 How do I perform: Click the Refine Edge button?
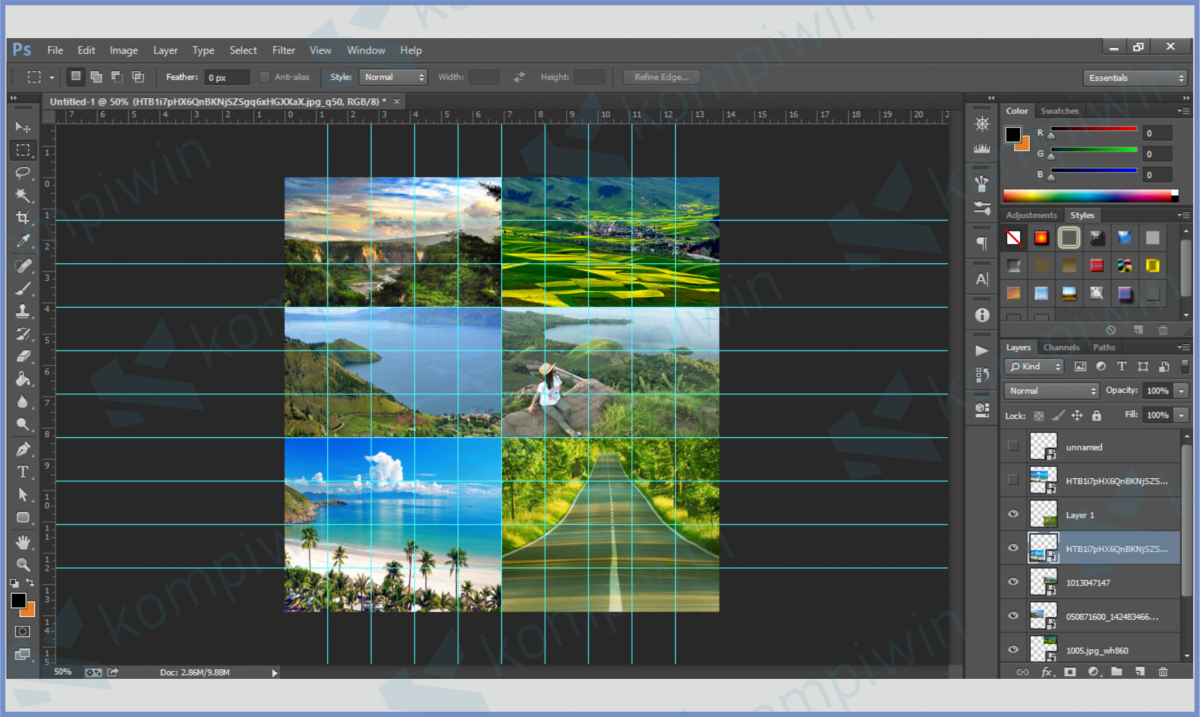click(x=661, y=77)
